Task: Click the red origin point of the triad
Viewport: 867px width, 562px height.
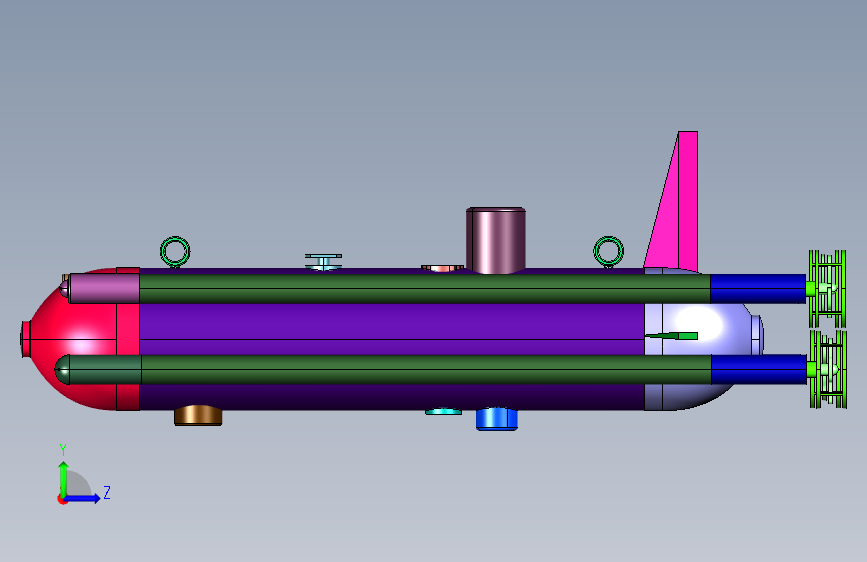Action: coord(62,499)
